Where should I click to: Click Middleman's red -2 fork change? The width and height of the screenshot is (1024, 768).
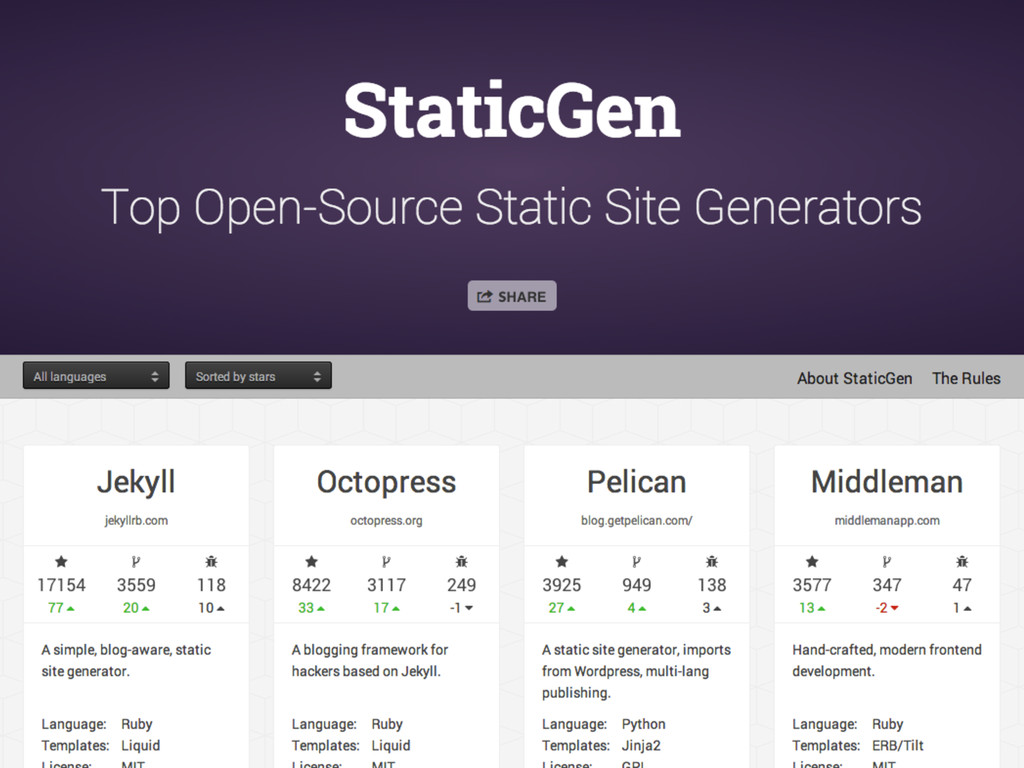coord(886,608)
